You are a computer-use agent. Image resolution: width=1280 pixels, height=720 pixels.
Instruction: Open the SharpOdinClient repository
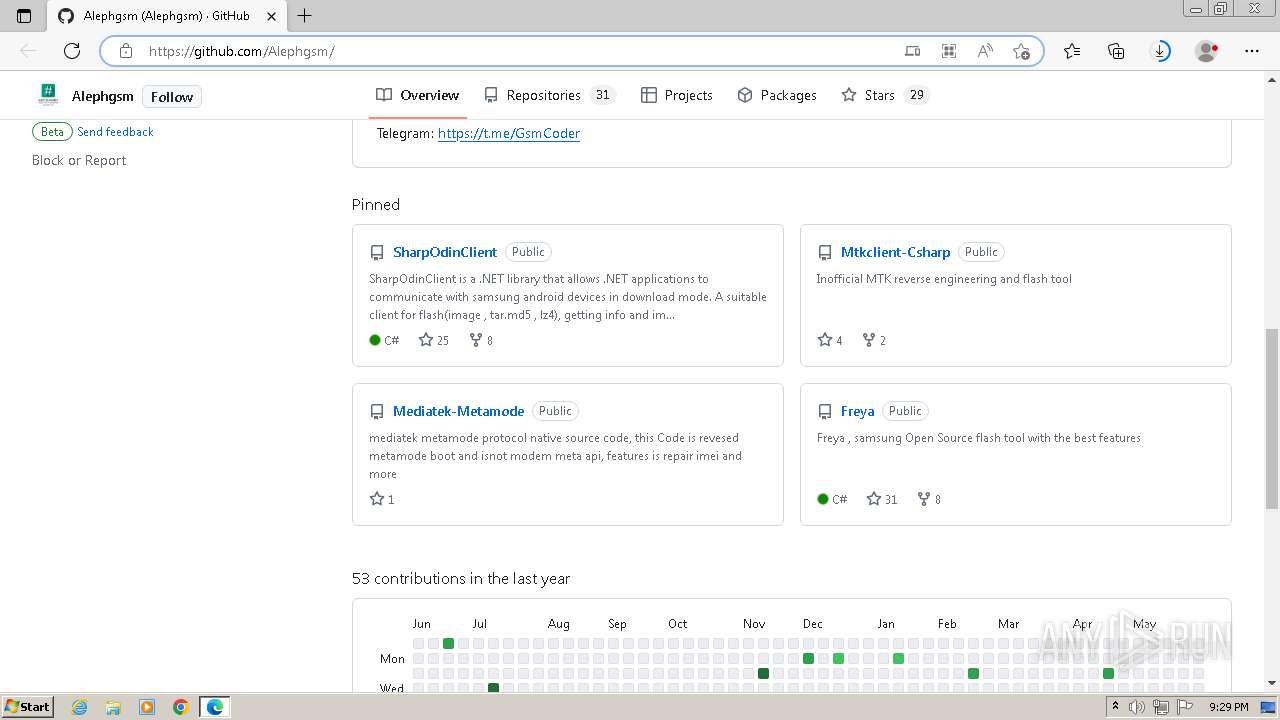point(445,252)
